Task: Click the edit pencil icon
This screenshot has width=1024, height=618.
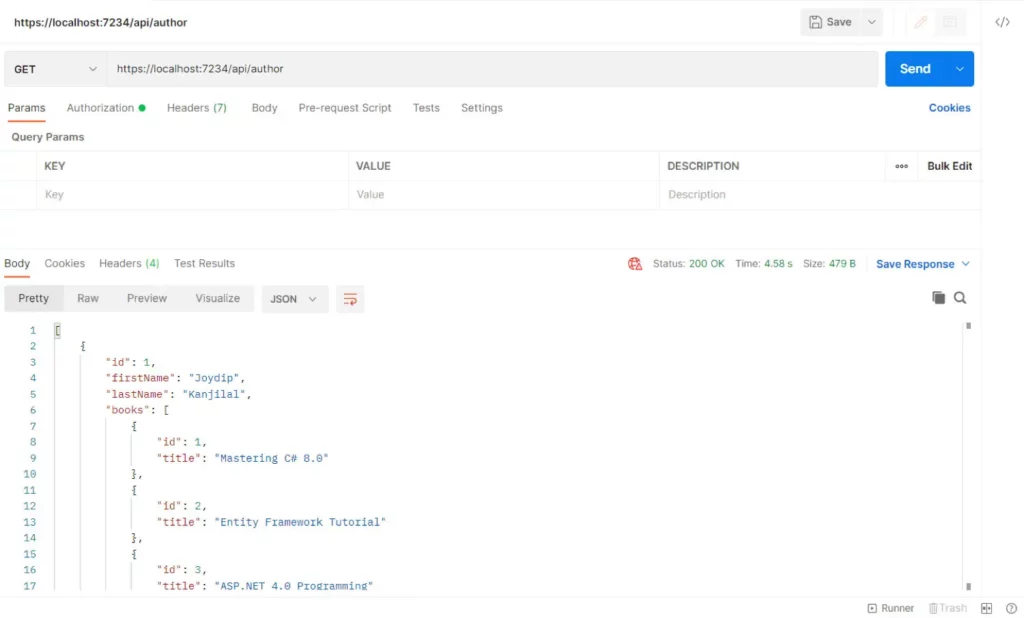Action: click(x=921, y=22)
